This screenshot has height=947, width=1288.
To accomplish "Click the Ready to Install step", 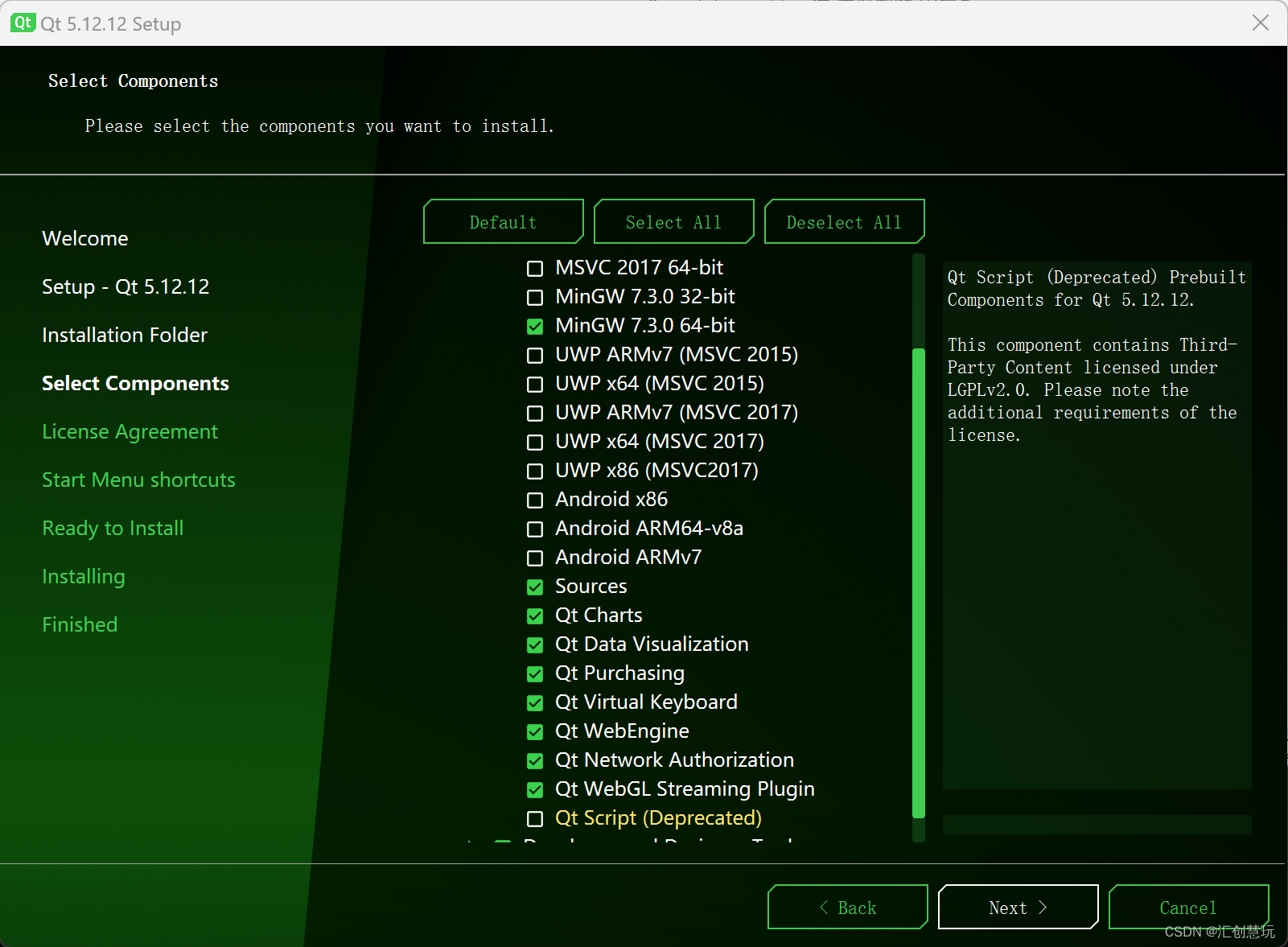I will pos(113,529).
